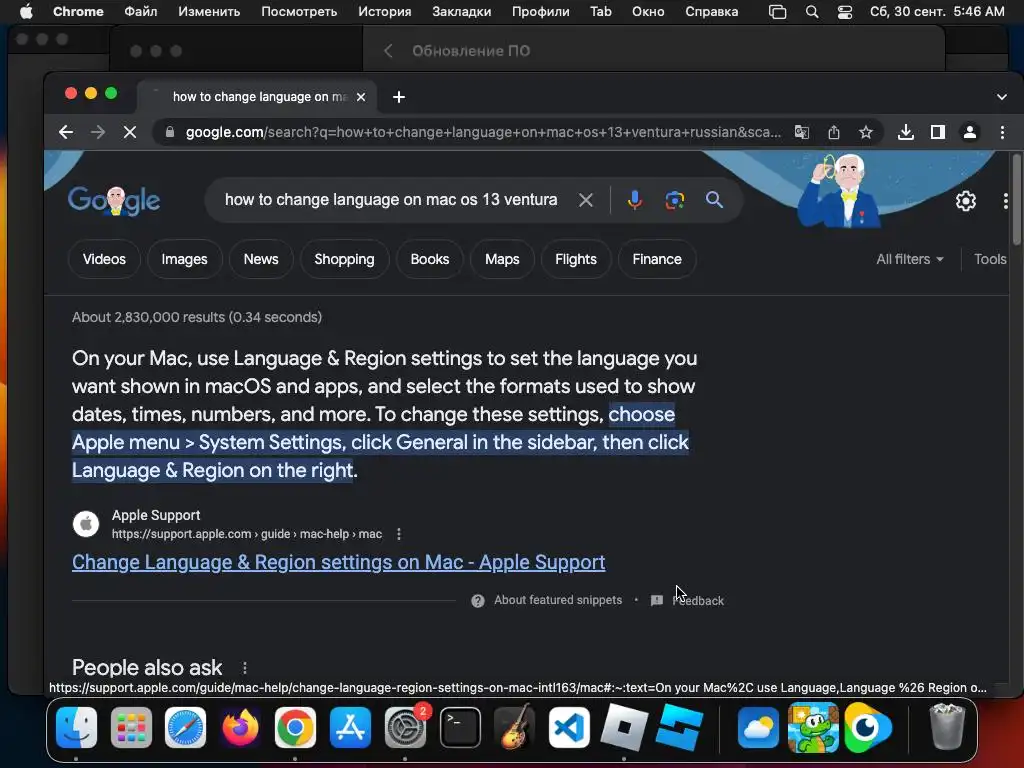Launch Safari from the Dock
Image resolution: width=1024 pixels, height=768 pixels.
[185, 727]
